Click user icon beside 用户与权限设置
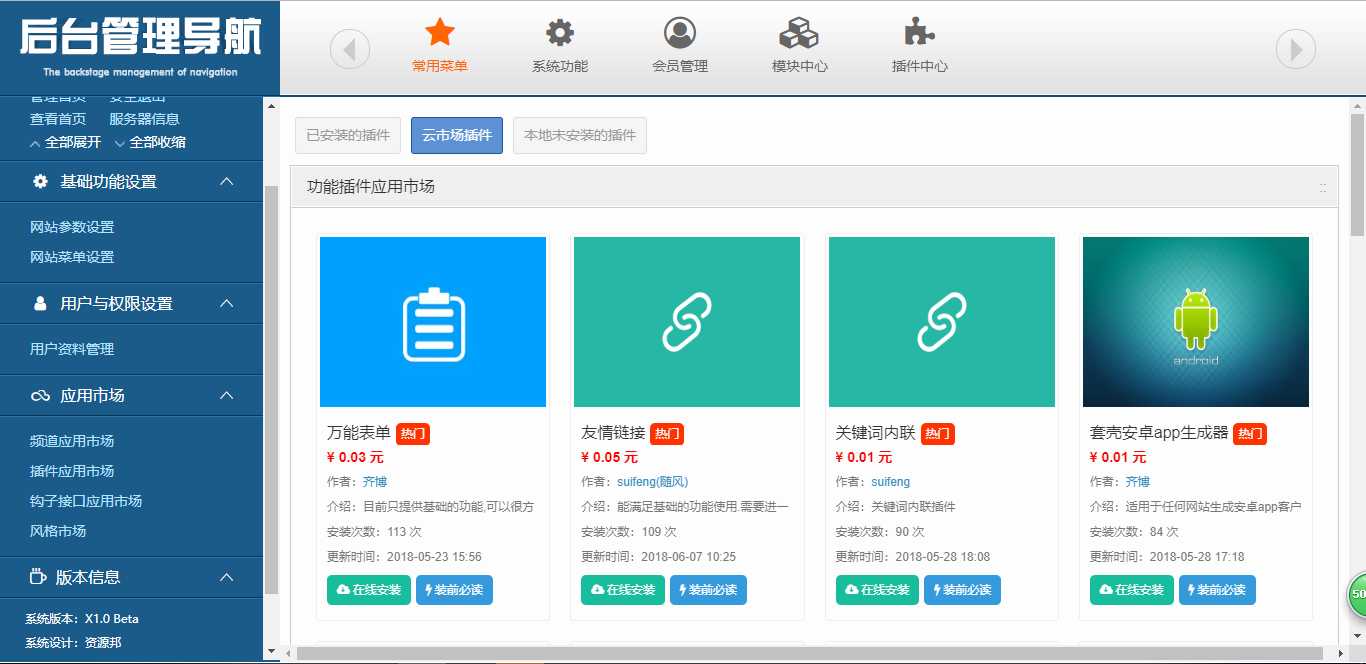This screenshot has width=1366, height=664. point(40,303)
